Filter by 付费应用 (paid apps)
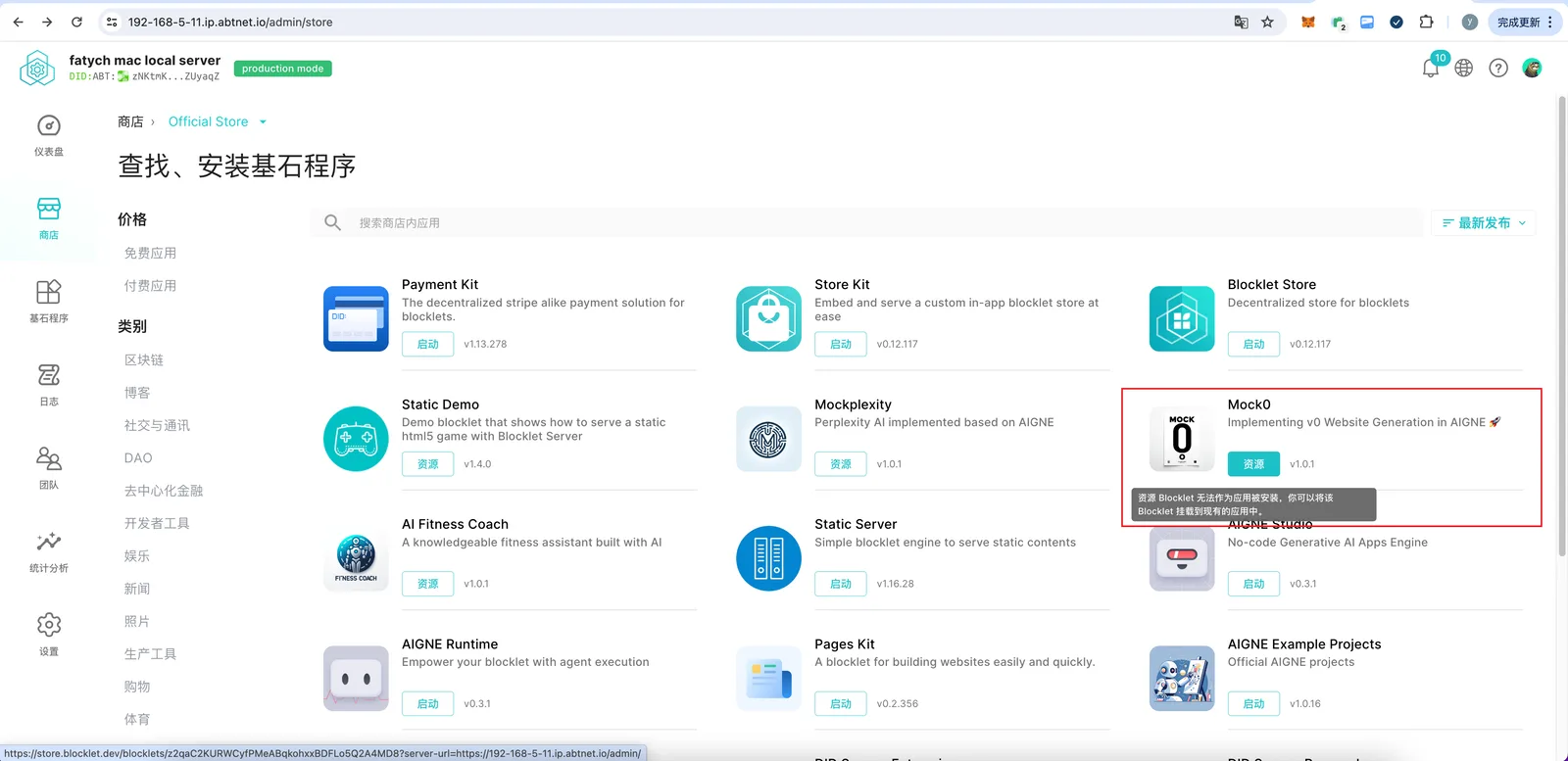The width and height of the screenshot is (1568, 761). tap(150, 286)
